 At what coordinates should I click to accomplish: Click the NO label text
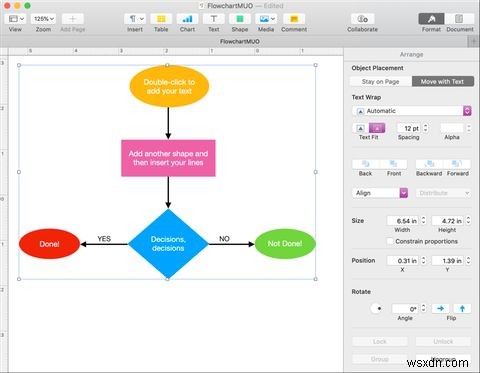click(224, 239)
